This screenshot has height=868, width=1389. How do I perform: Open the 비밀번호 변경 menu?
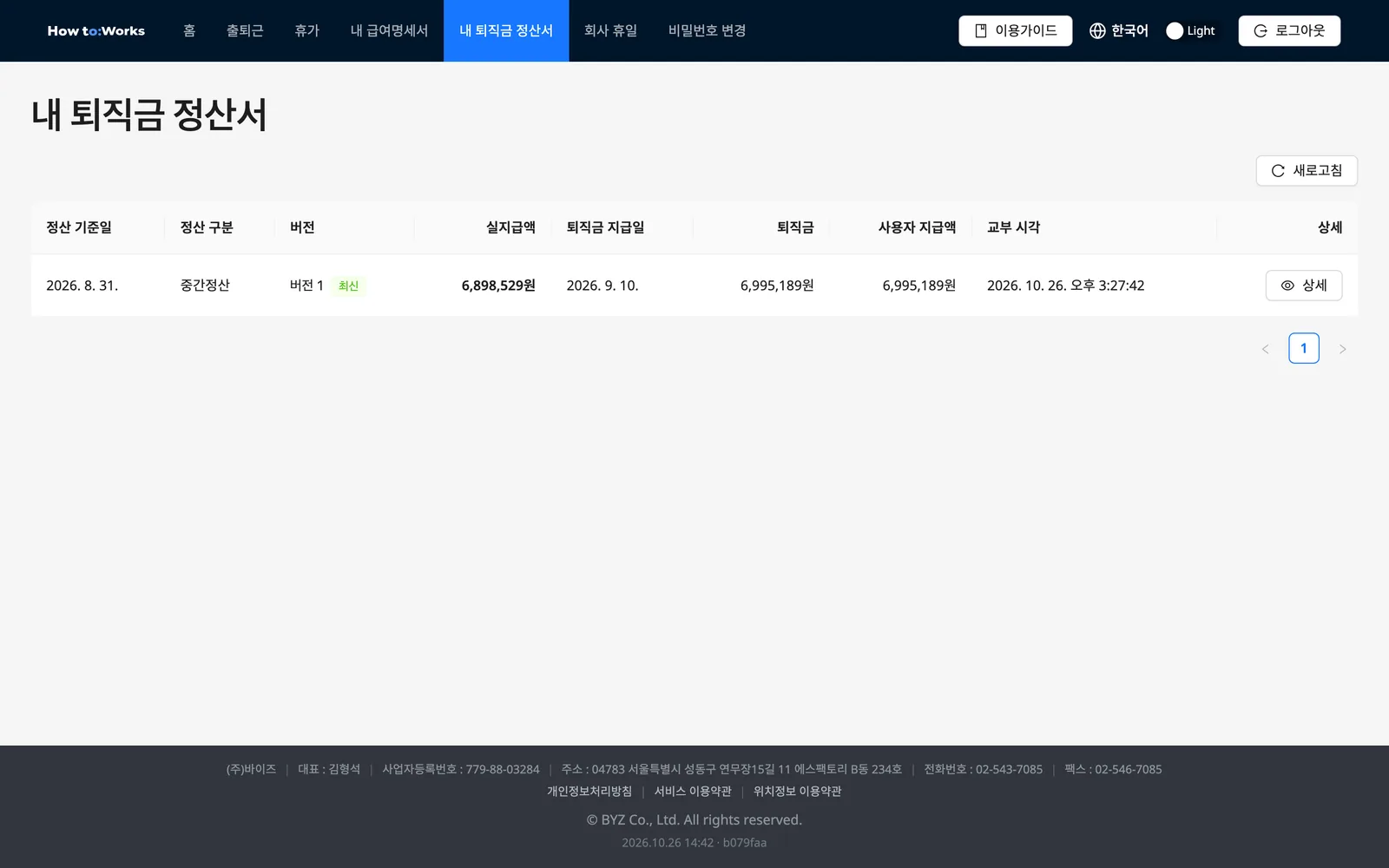tap(708, 30)
